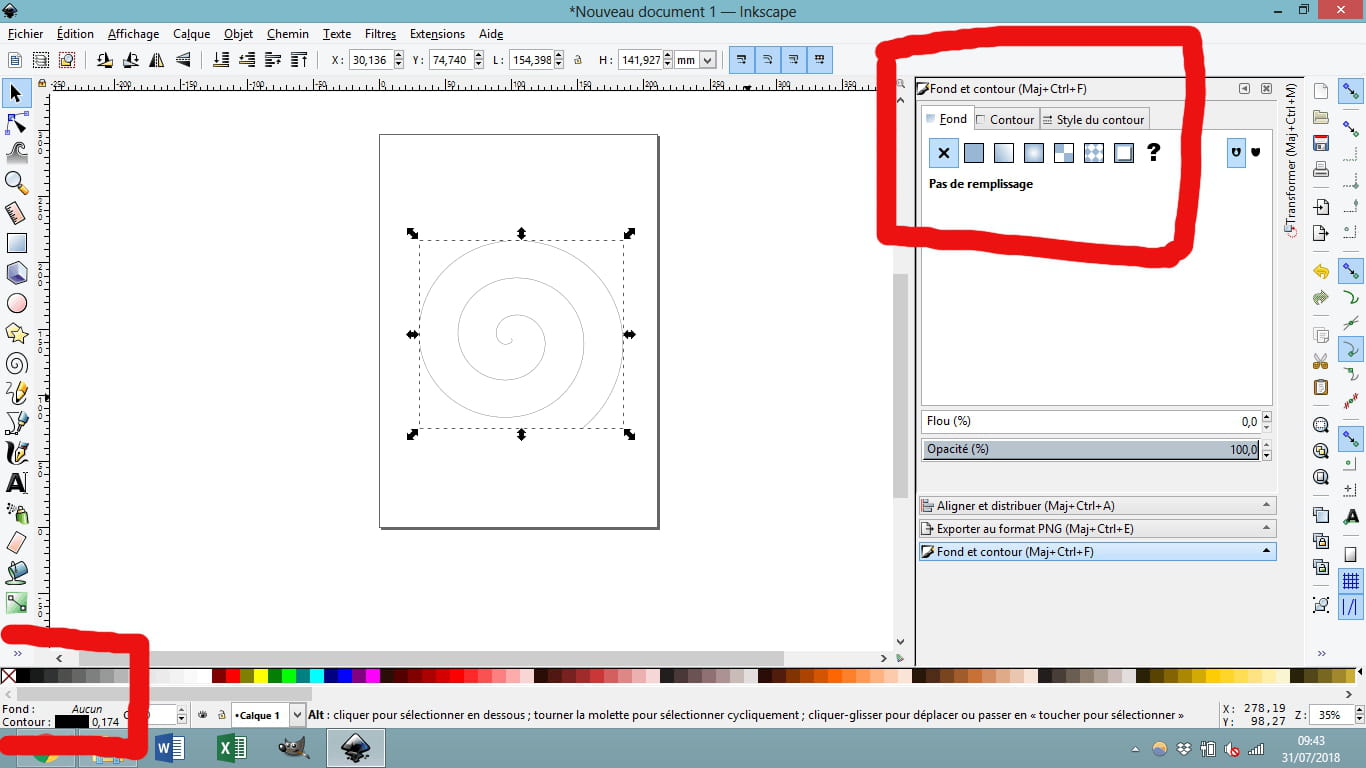Viewport: 1366px width, 768px height.
Task: Select the Text tool
Action: [x=16, y=483]
